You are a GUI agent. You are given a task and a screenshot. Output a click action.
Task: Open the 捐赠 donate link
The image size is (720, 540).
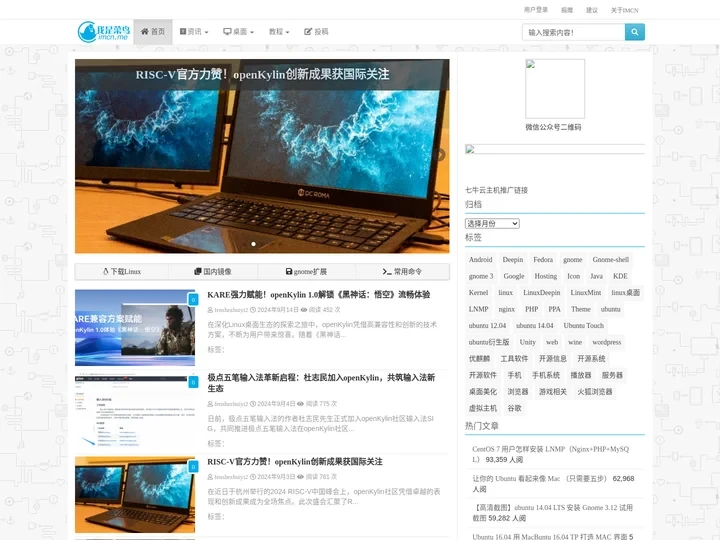(x=567, y=10)
